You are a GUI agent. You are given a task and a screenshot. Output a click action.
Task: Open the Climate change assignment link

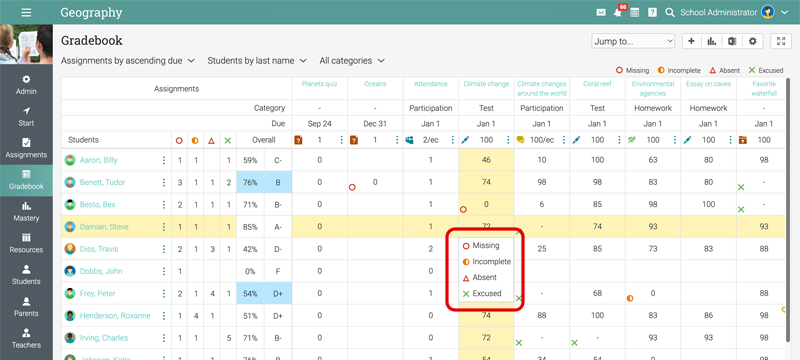486,84
